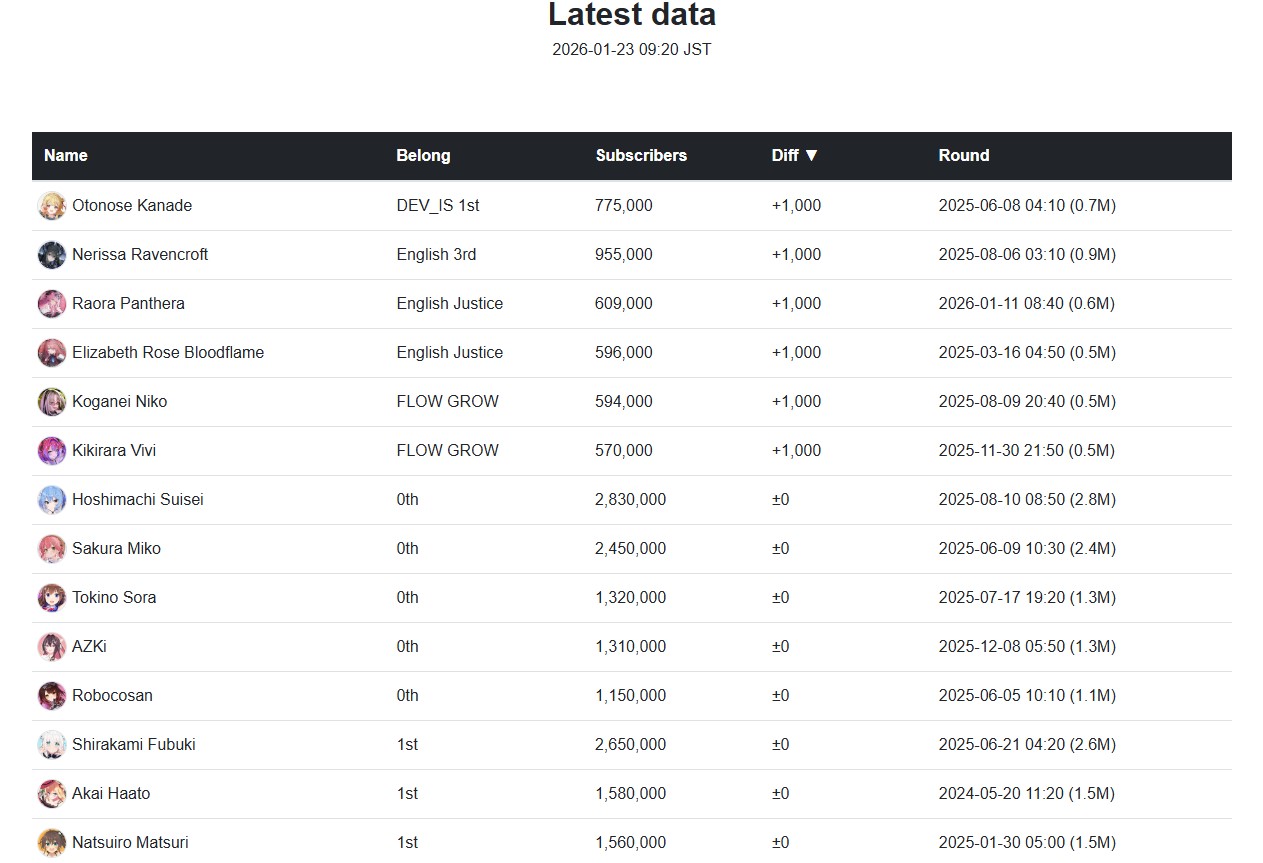This screenshot has width=1263, height=863.
Task: Sort table by Subscribers column header
Action: [641, 156]
